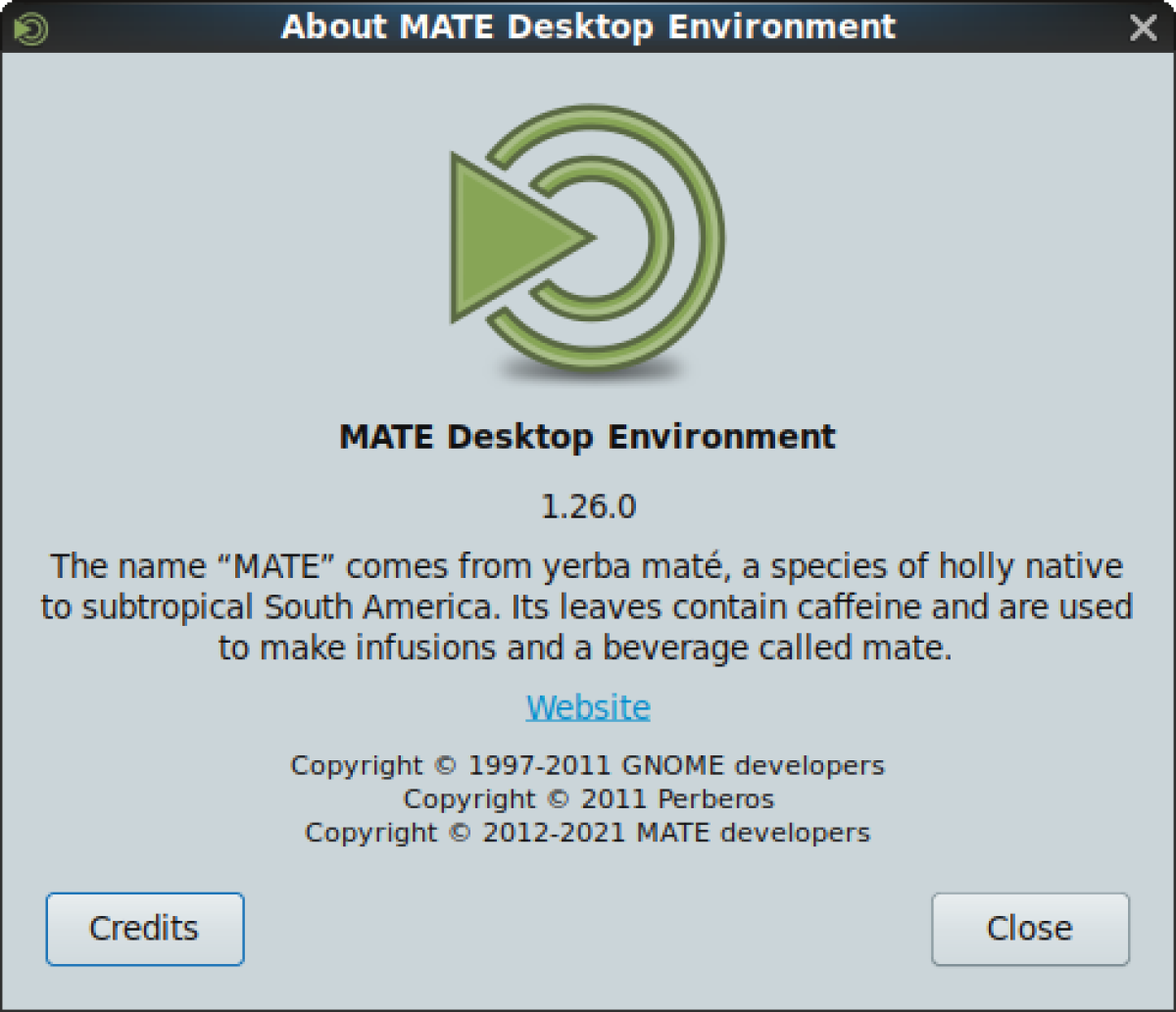Click the MATE icon in the title bar
Screen dimensions: 1176x1012
click(x=31, y=28)
